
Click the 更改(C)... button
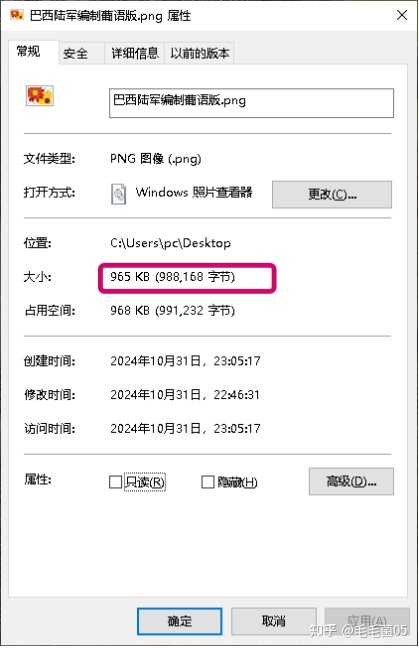(332, 194)
